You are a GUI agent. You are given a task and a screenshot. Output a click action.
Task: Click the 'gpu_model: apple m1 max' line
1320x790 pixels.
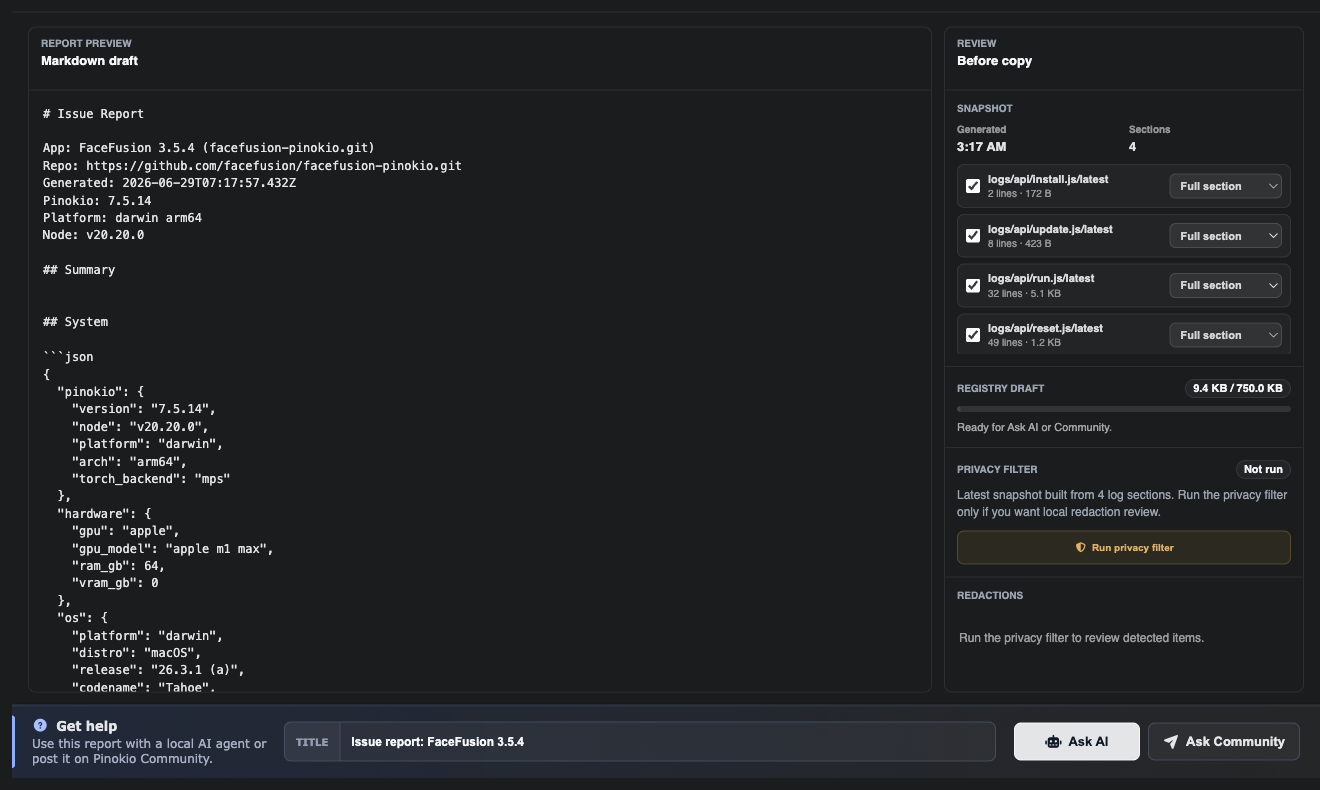172,548
